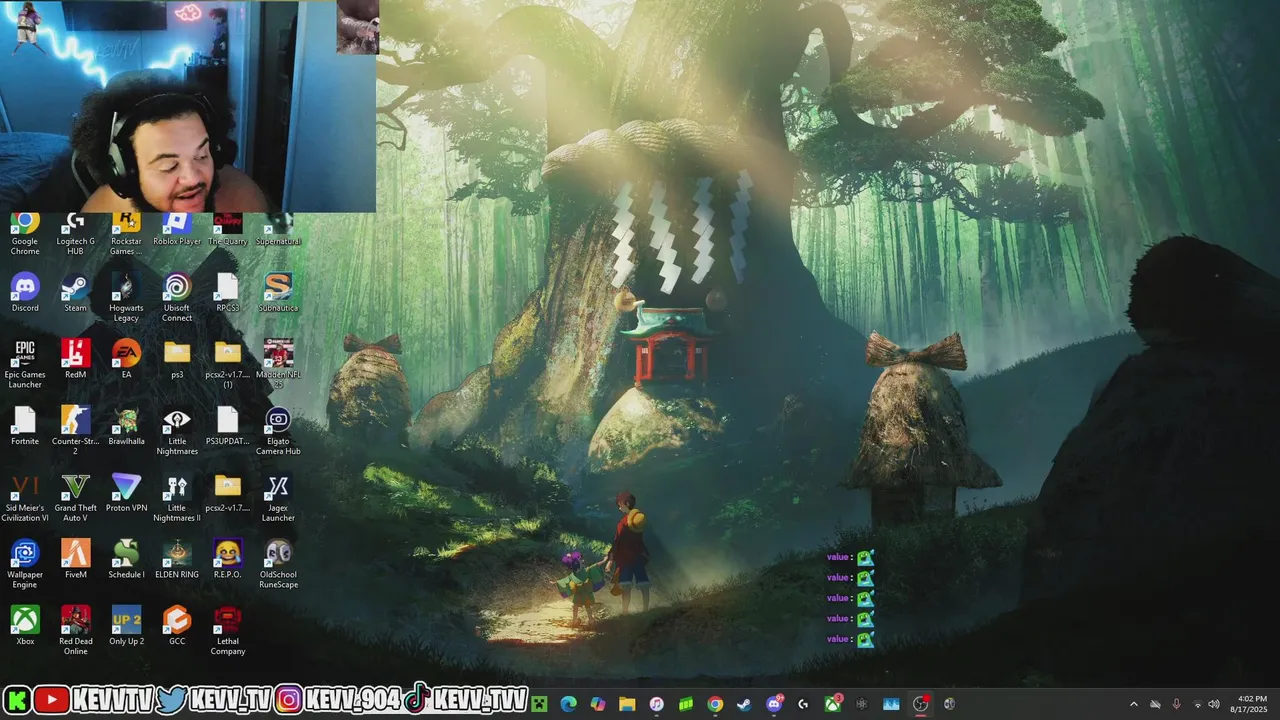
Task: Open Lethal Company desktop icon
Action: pos(228,631)
